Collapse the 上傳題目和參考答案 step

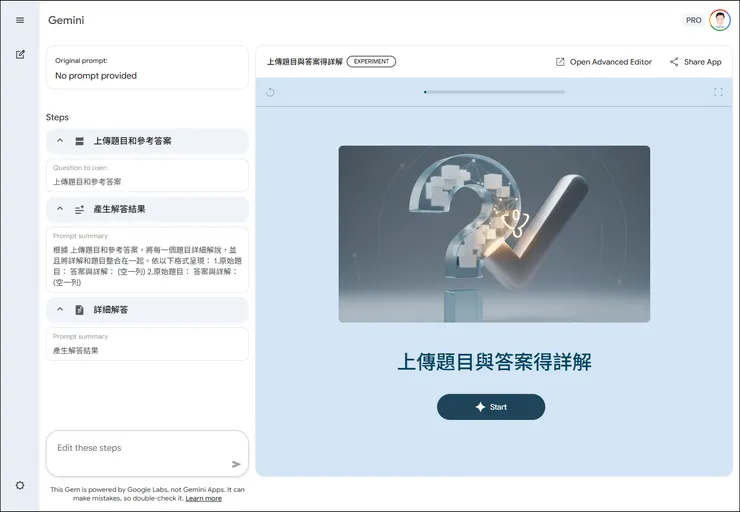tap(60, 141)
